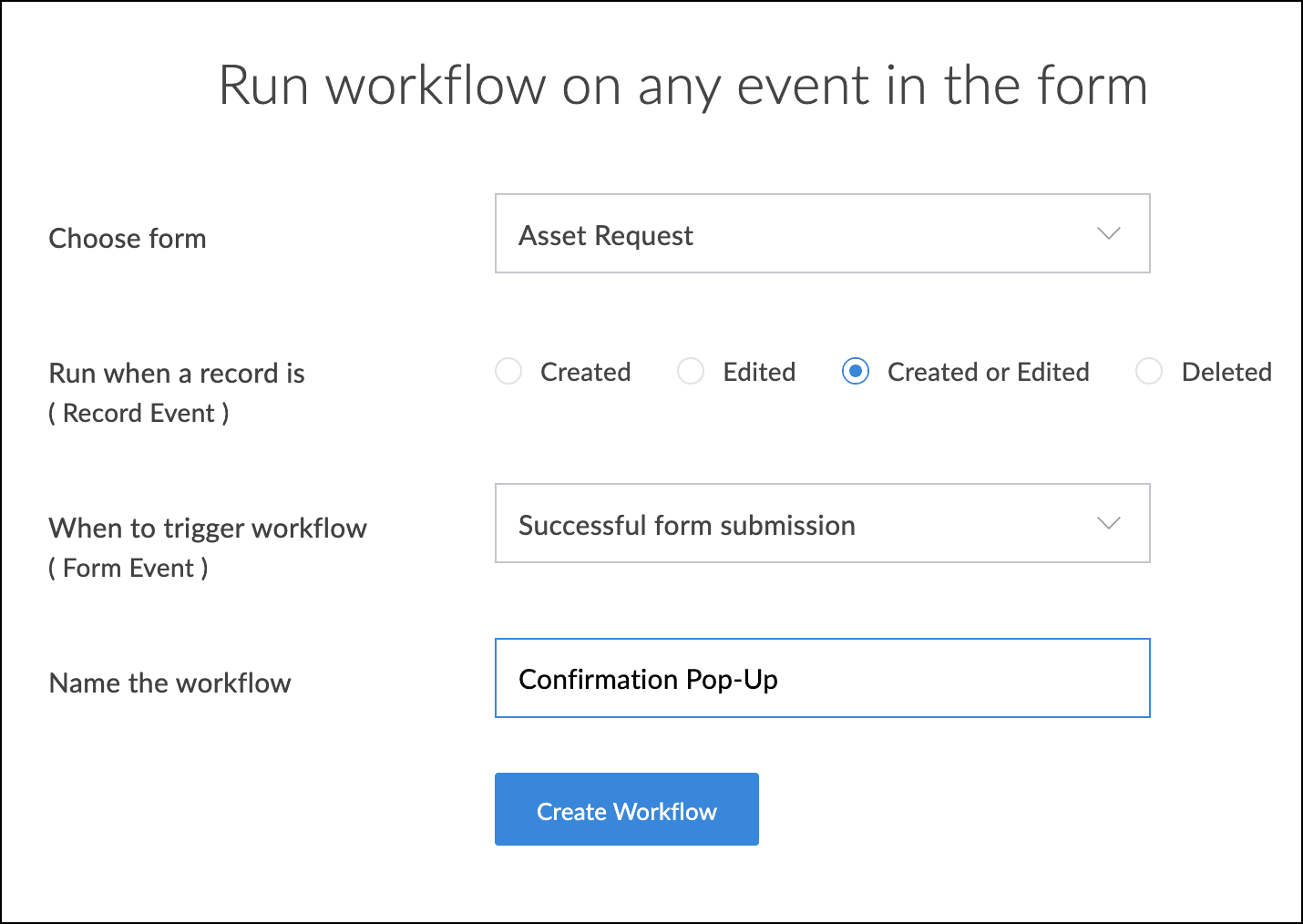Click the selected Created or Edited radio circle
Viewport: 1303px width, 924px height.
(856, 372)
